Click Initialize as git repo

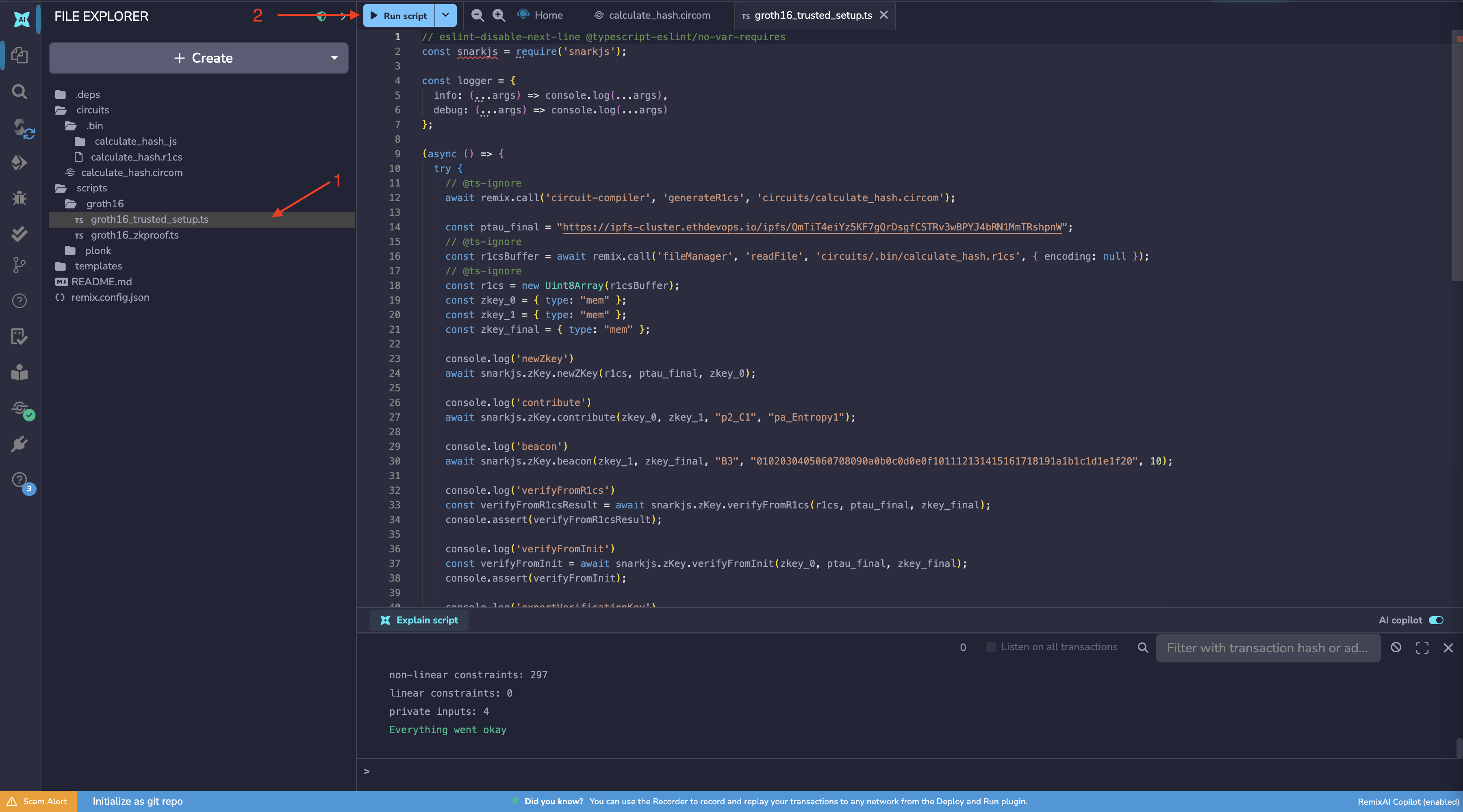(137, 801)
